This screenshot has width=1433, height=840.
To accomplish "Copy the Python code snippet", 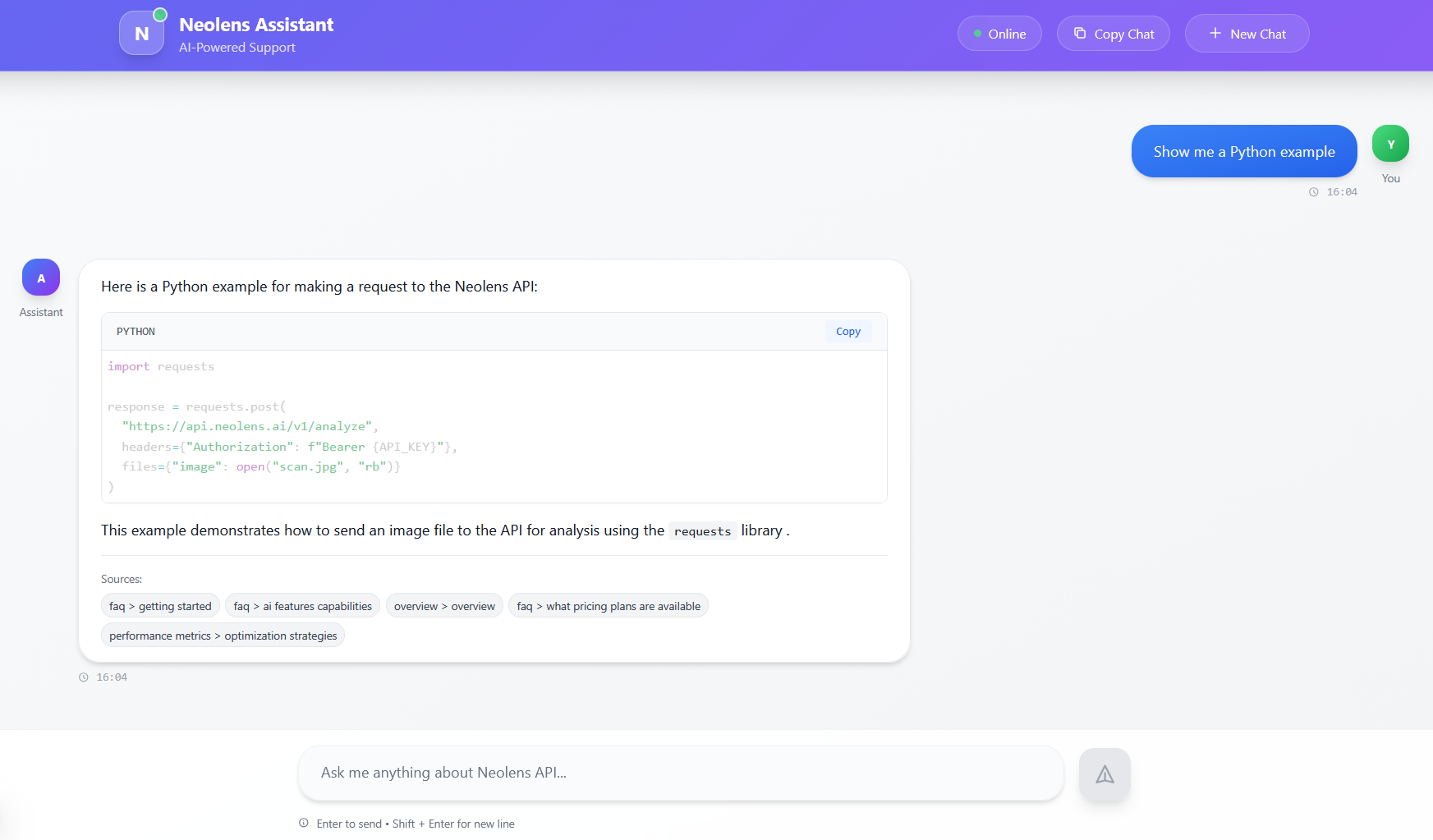I will pyautogui.click(x=847, y=331).
